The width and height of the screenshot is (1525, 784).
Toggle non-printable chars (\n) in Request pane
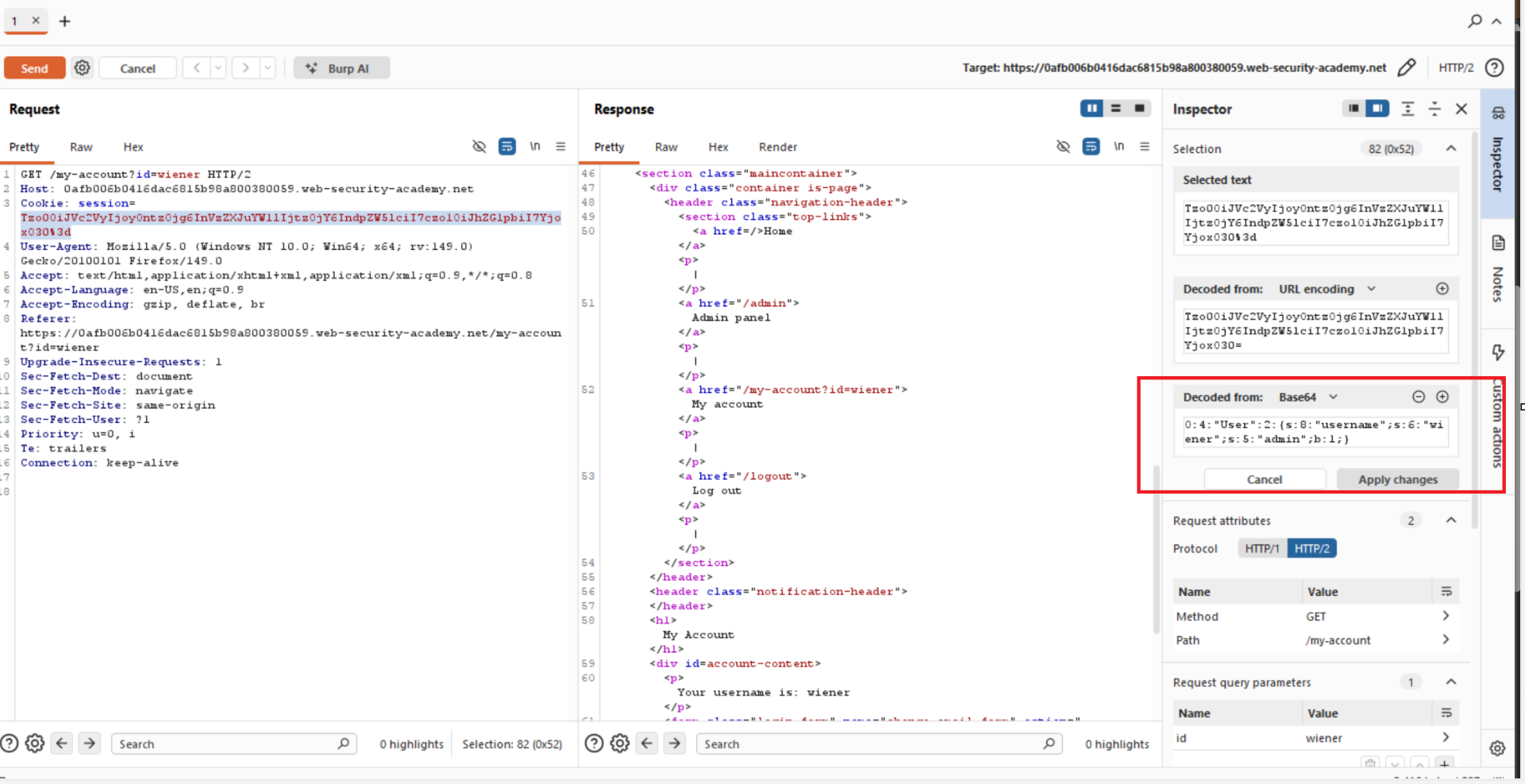tap(535, 147)
